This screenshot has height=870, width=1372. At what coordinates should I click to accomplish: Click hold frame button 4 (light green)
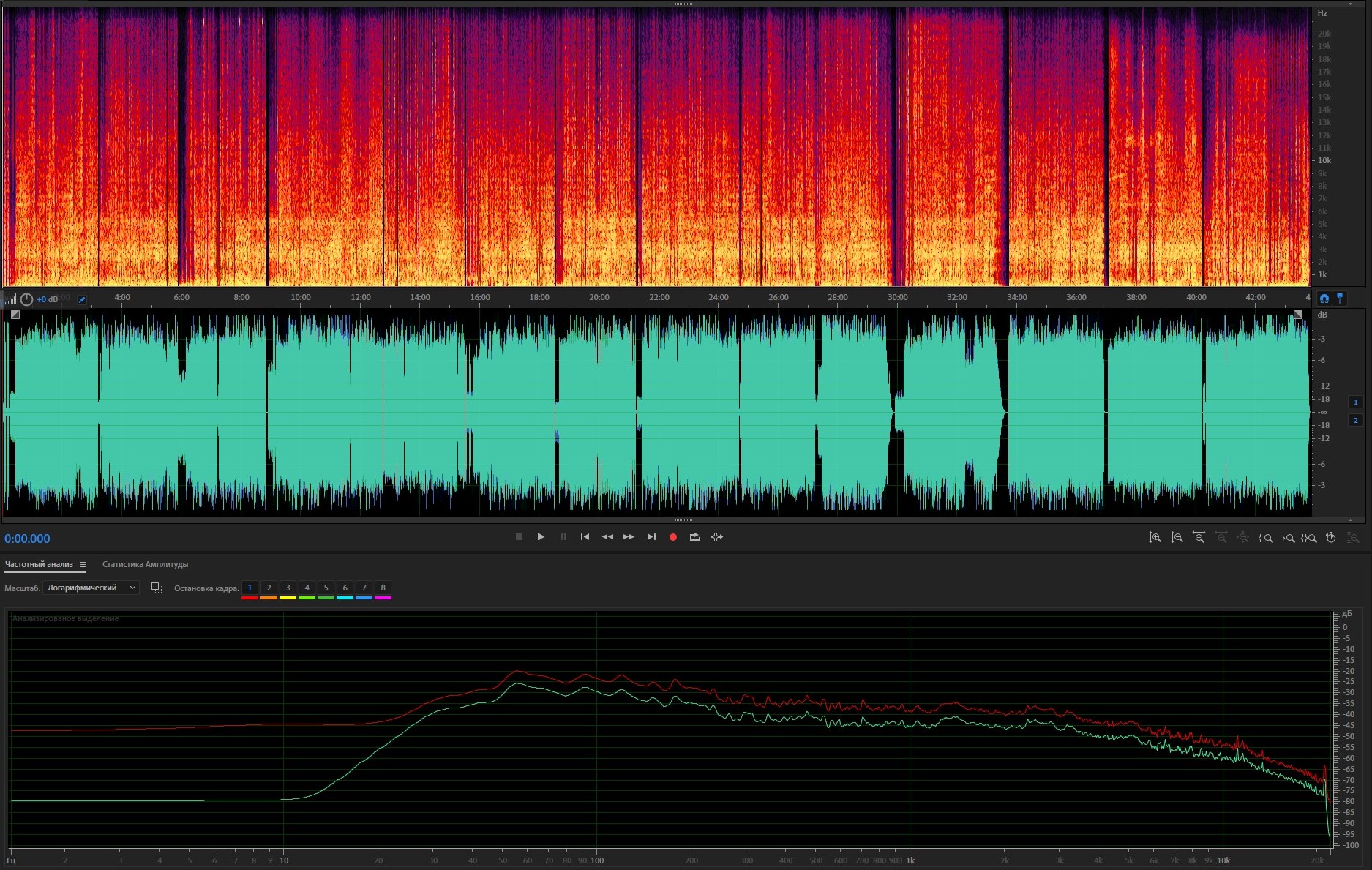pos(307,588)
